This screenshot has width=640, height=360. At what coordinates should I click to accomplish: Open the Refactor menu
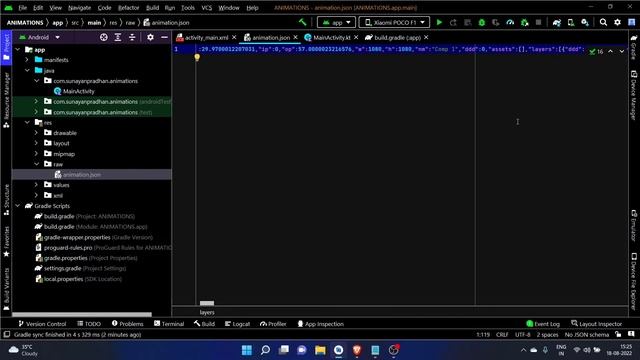pos(128,8)
